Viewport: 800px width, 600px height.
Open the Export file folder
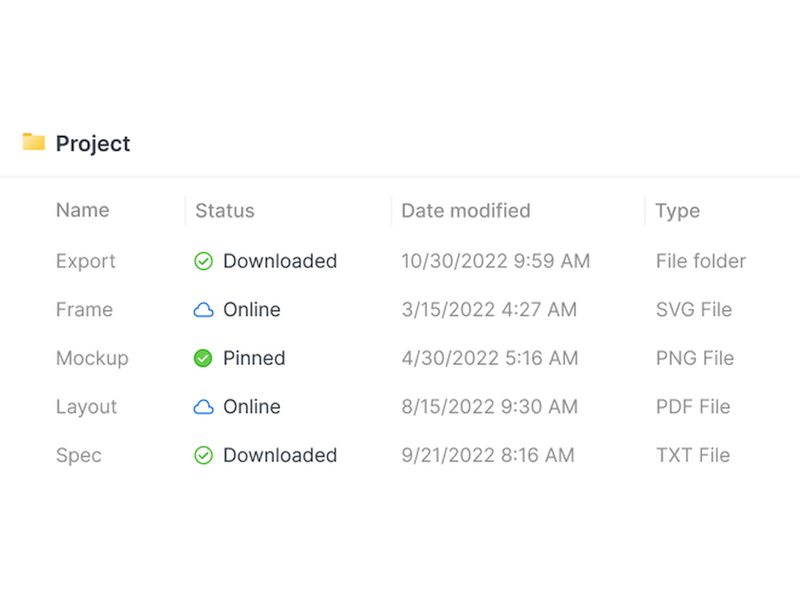(x=85, y=261)
